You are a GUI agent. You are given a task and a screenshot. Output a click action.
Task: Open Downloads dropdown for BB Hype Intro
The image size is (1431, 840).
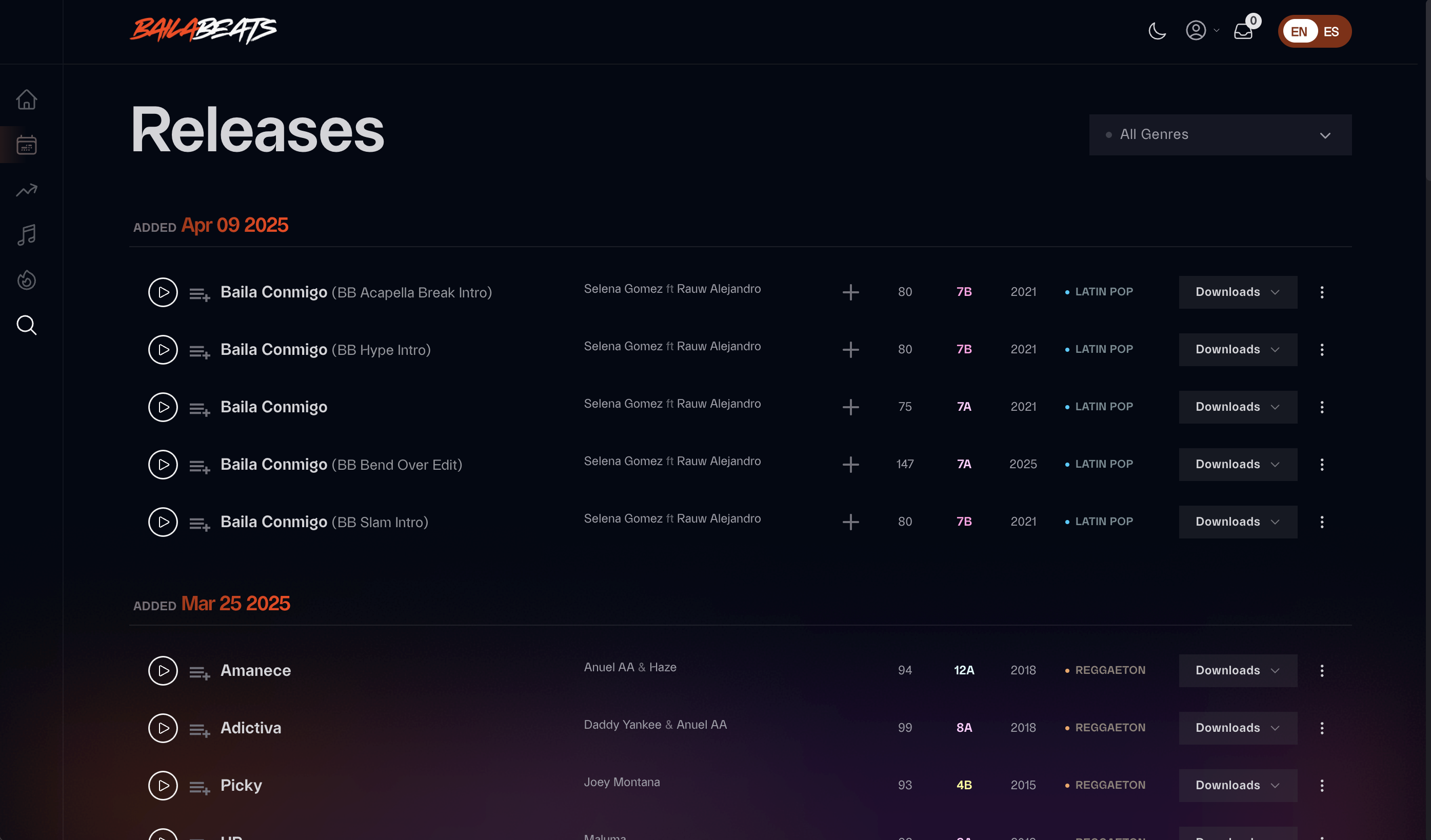coord(1237,350)
